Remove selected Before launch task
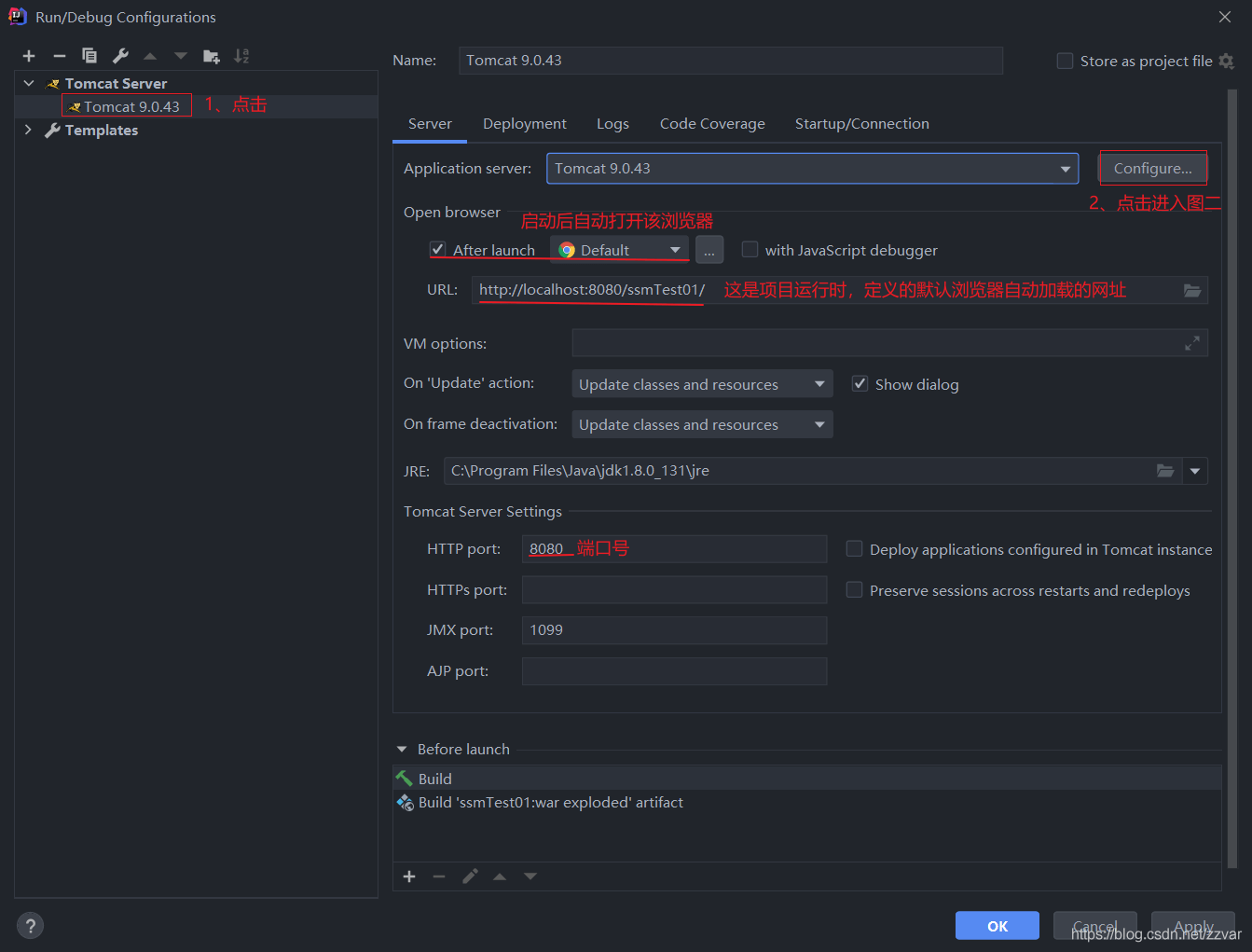 click(439, 876)
